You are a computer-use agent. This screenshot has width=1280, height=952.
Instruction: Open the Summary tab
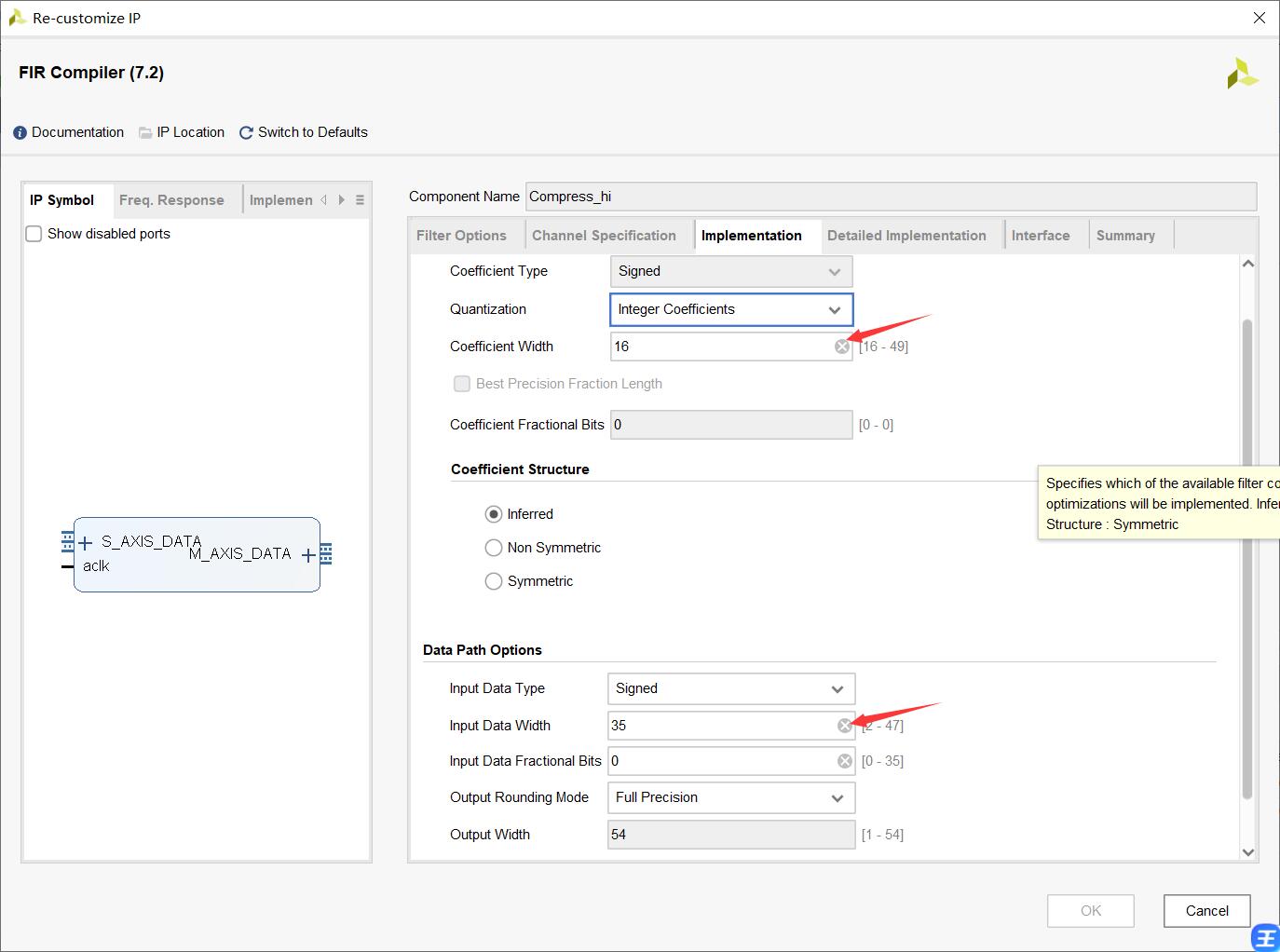point(1125,236)
